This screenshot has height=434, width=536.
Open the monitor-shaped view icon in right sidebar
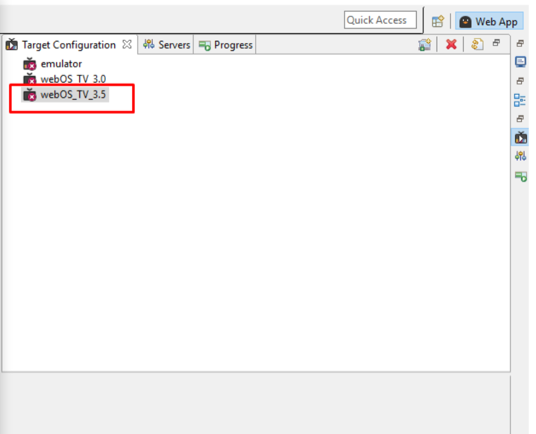click(520, 62)
